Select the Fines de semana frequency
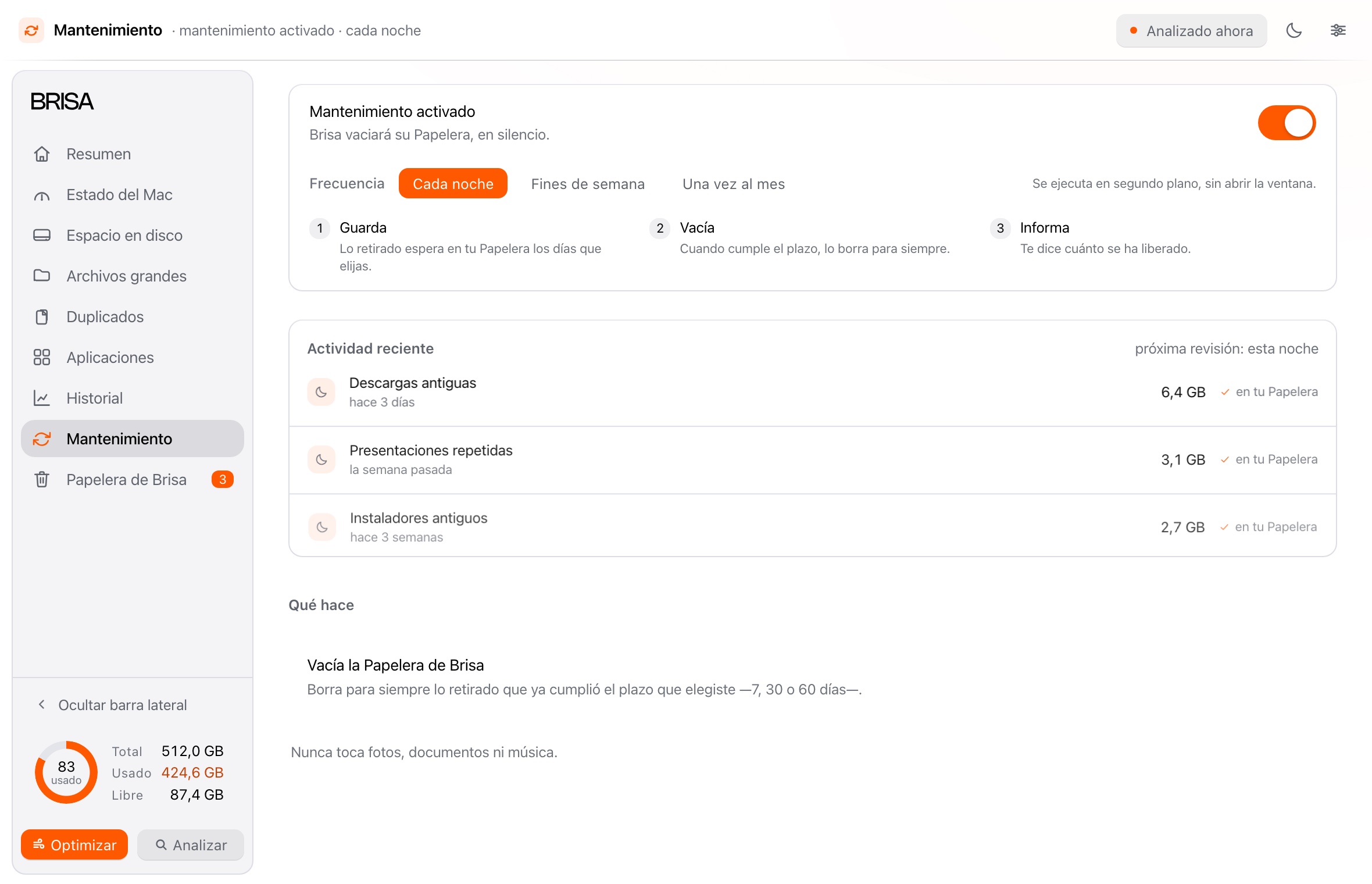The image size is (1372, 884). (x=588, y=184)
